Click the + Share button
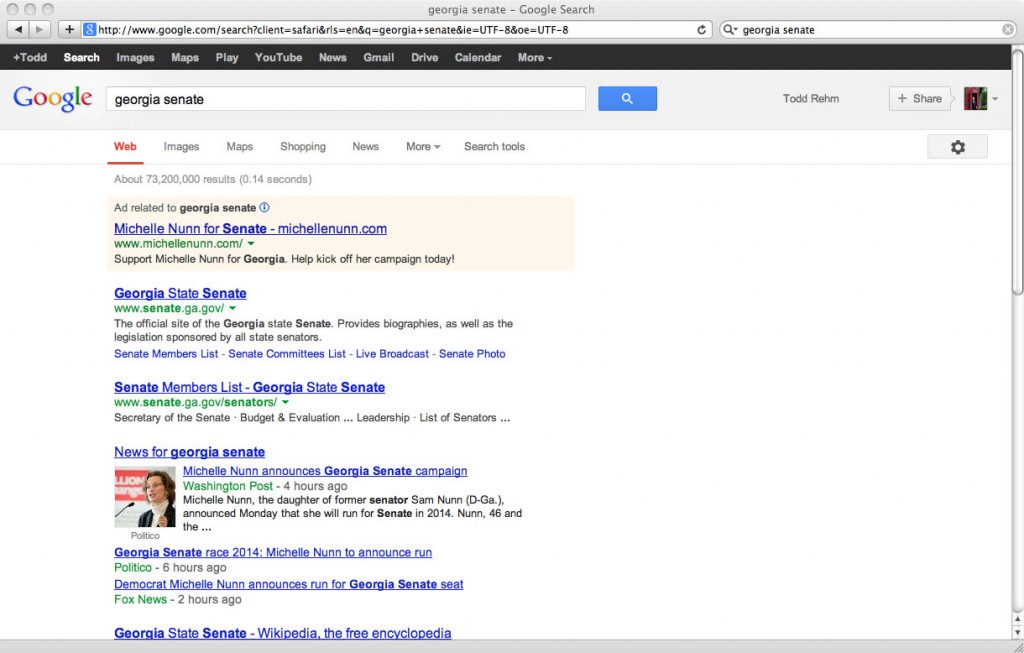This screenshot has width=1024, height=653. point(920,99)
